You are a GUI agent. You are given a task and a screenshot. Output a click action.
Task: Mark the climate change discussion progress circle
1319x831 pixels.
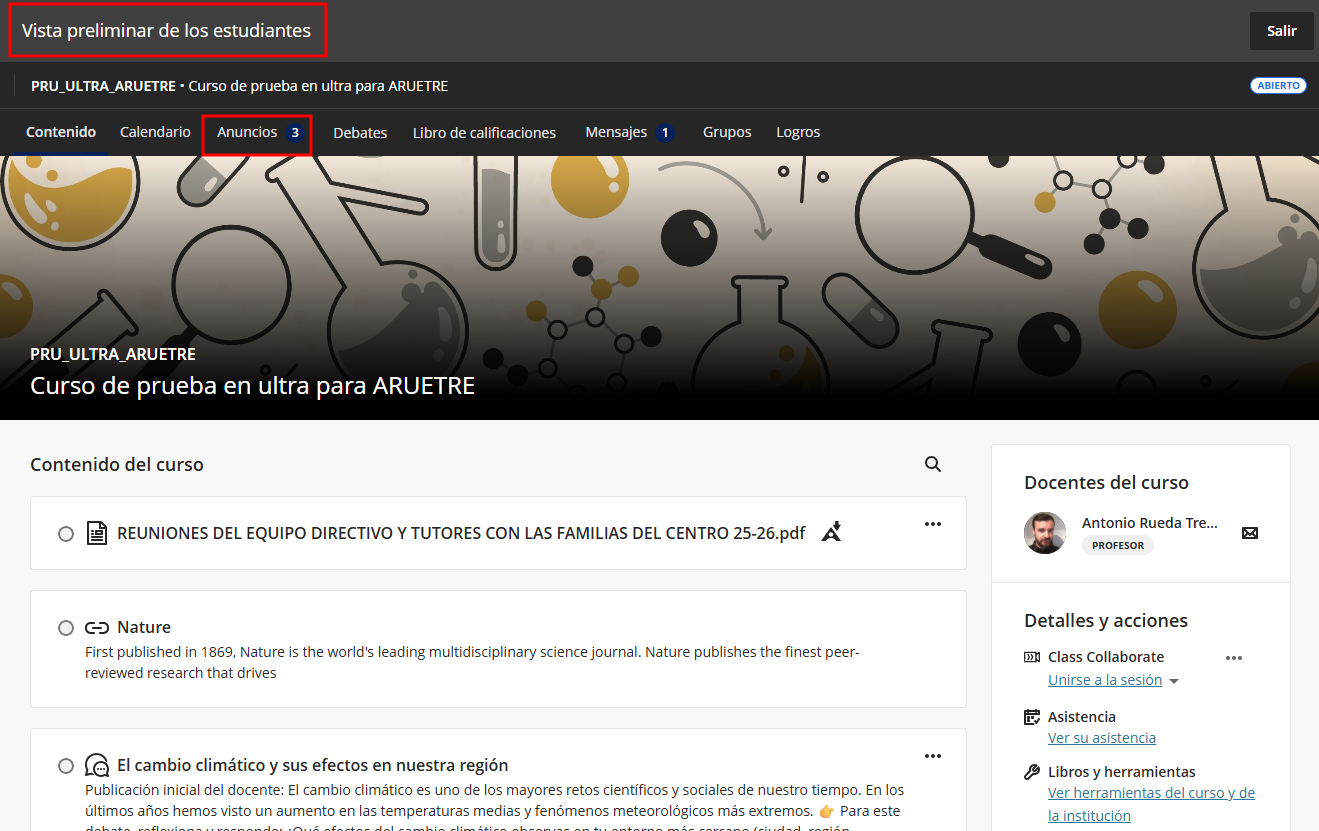click(x=66, y=766)
